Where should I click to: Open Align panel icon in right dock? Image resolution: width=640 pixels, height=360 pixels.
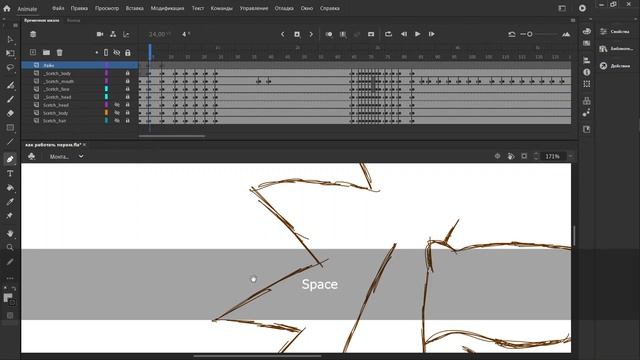(x=587, y=60)
